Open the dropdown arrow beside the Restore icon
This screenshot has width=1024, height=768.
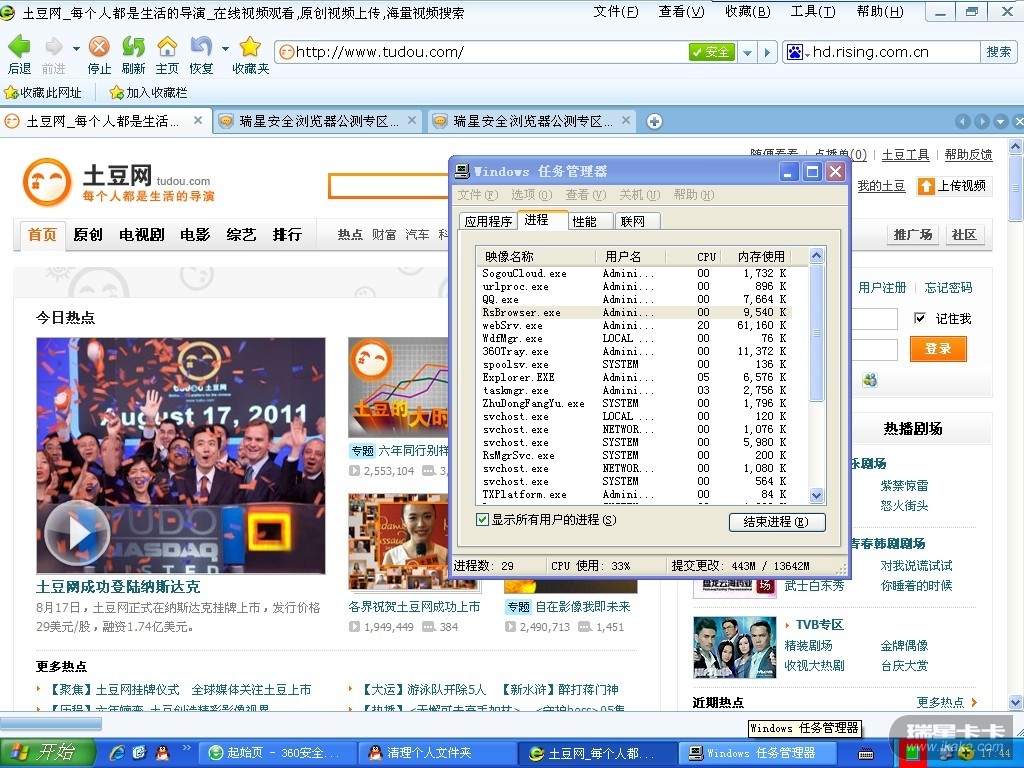pyautogui.click(x=225, y=48)
